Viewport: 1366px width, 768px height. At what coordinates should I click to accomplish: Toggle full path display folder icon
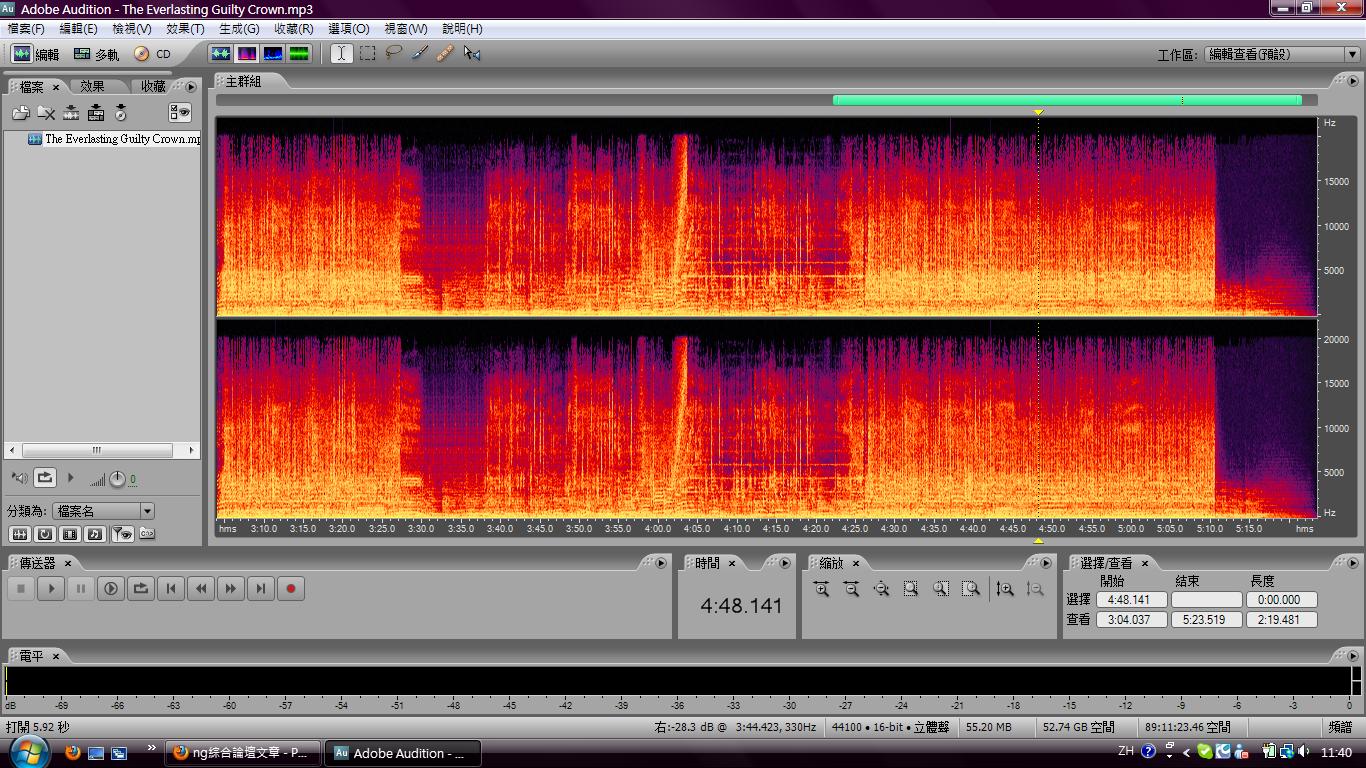coord(147,534)
